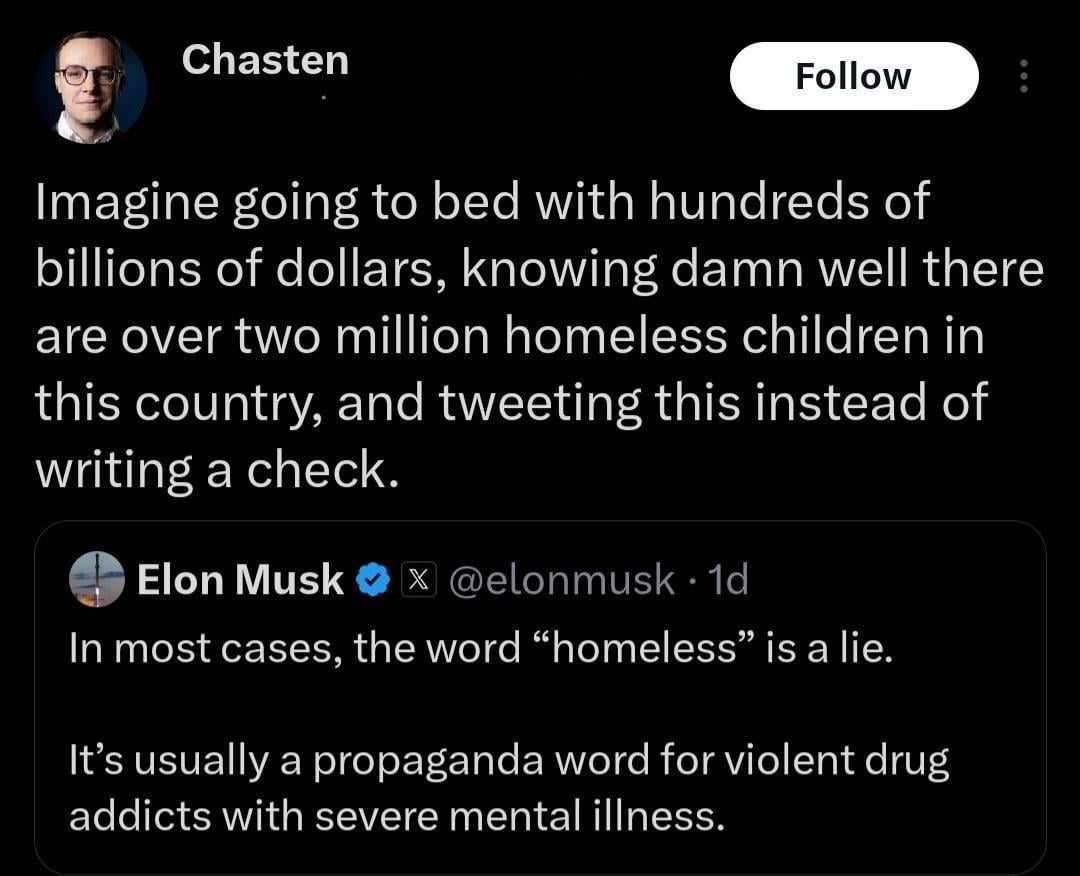Click the quoted paragraph about 'propaganda word'
Image resolution: width=1080 pixels, height=876 pixels.
(508, 762)
